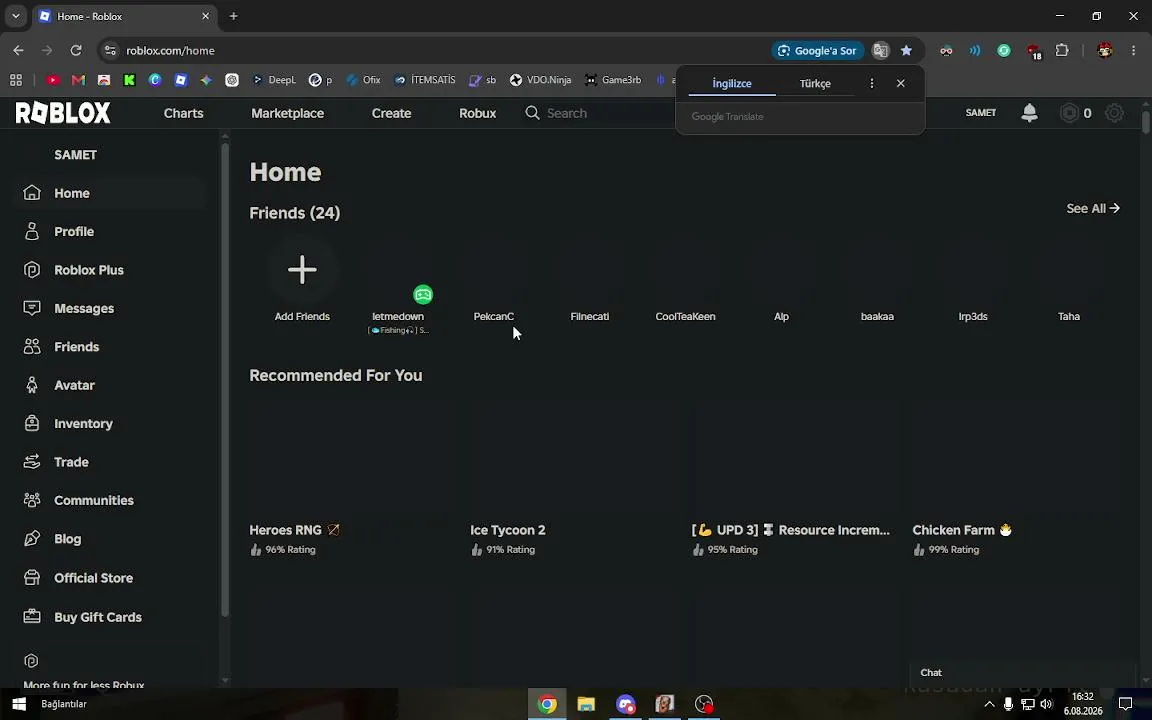Image resolution: width=1152 pixels, height=720 pixels.
Task: Click letmedown's in-game status icon
Action: [423, 295]
